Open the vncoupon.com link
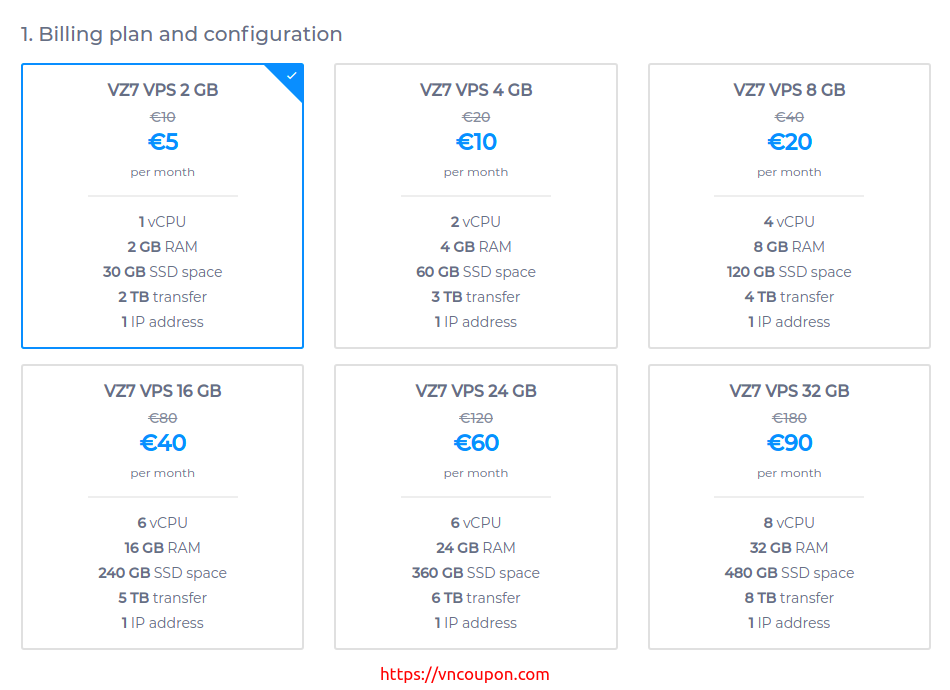The height and width of the screenshot is (690, 950). coord(465,674)
